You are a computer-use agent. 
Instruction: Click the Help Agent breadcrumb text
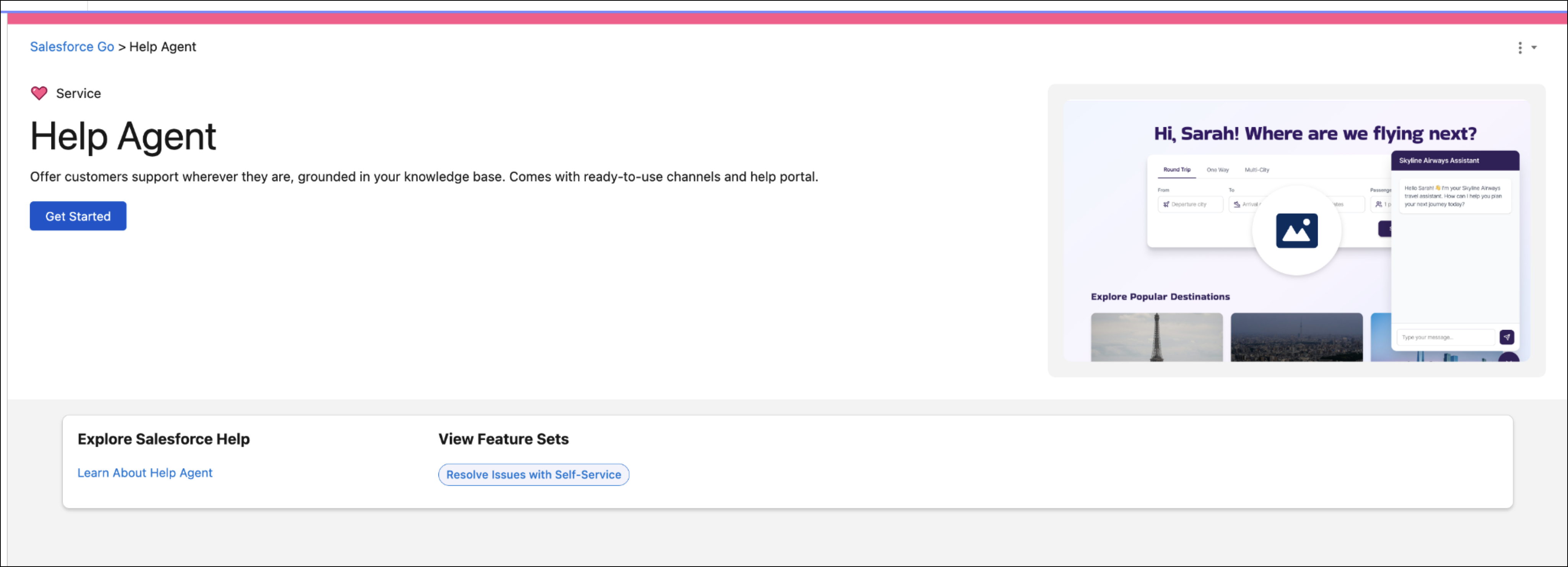(163, 47)
